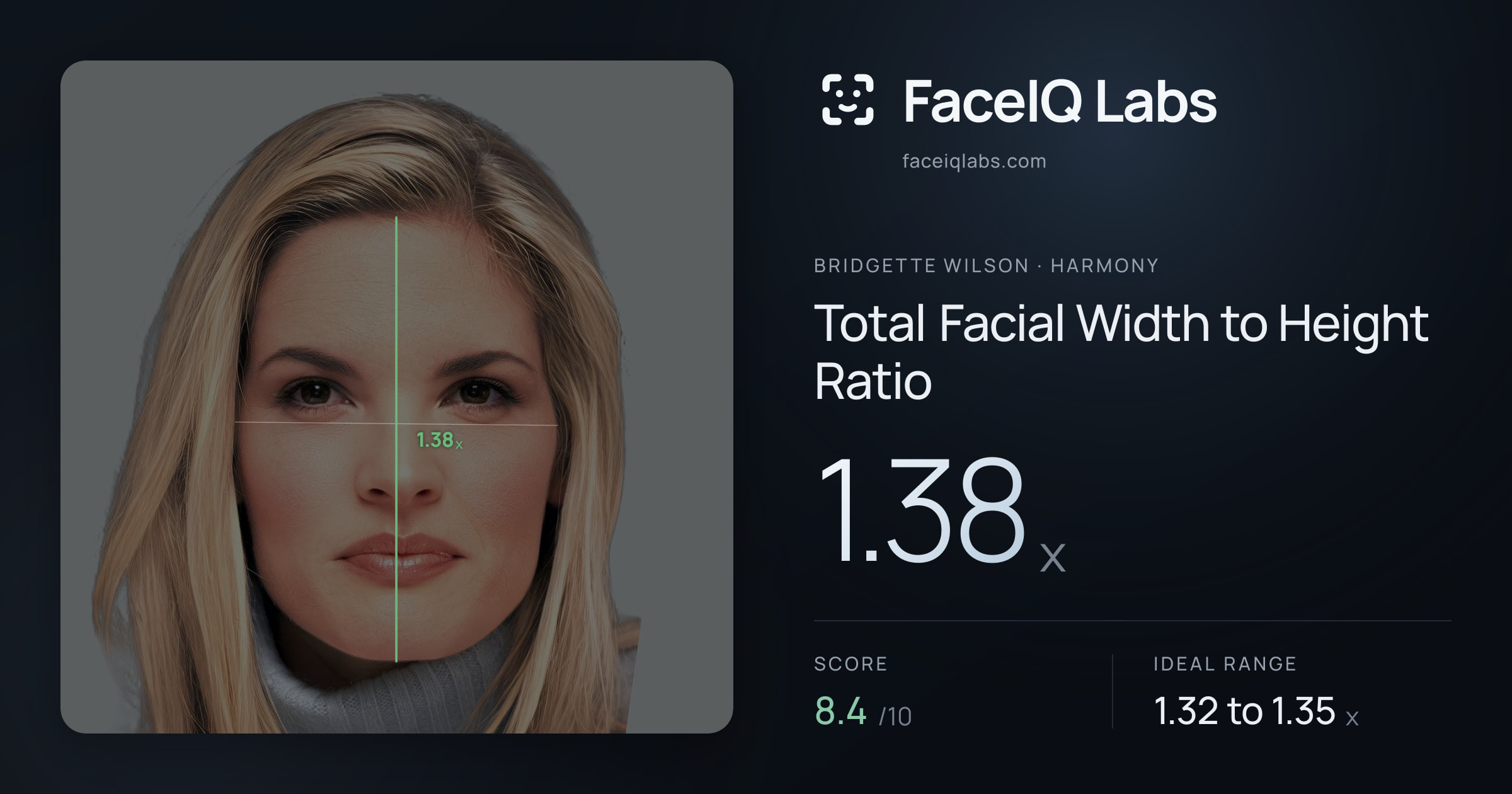Click the FaceIQ Labs brand title

tap(1060, 101)
